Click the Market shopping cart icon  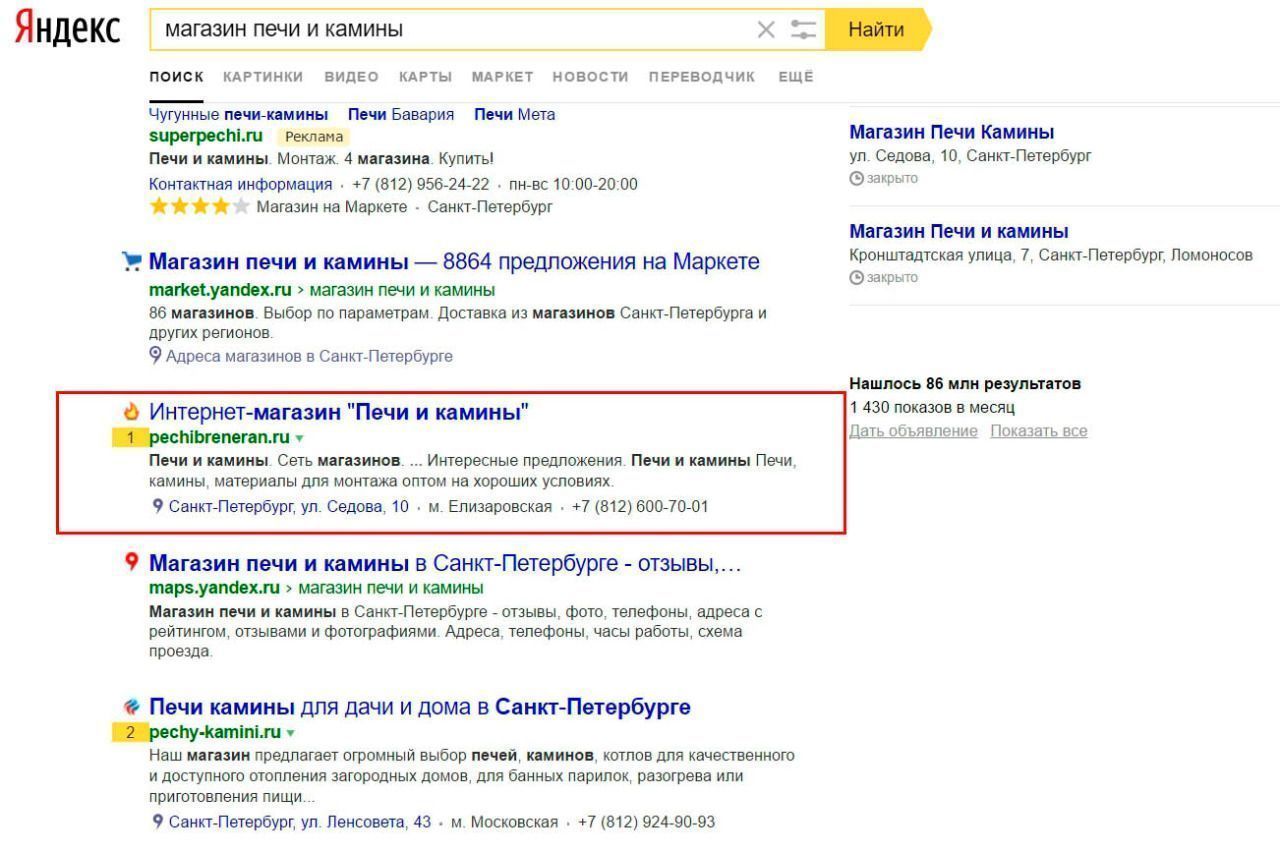click(131, 262)
